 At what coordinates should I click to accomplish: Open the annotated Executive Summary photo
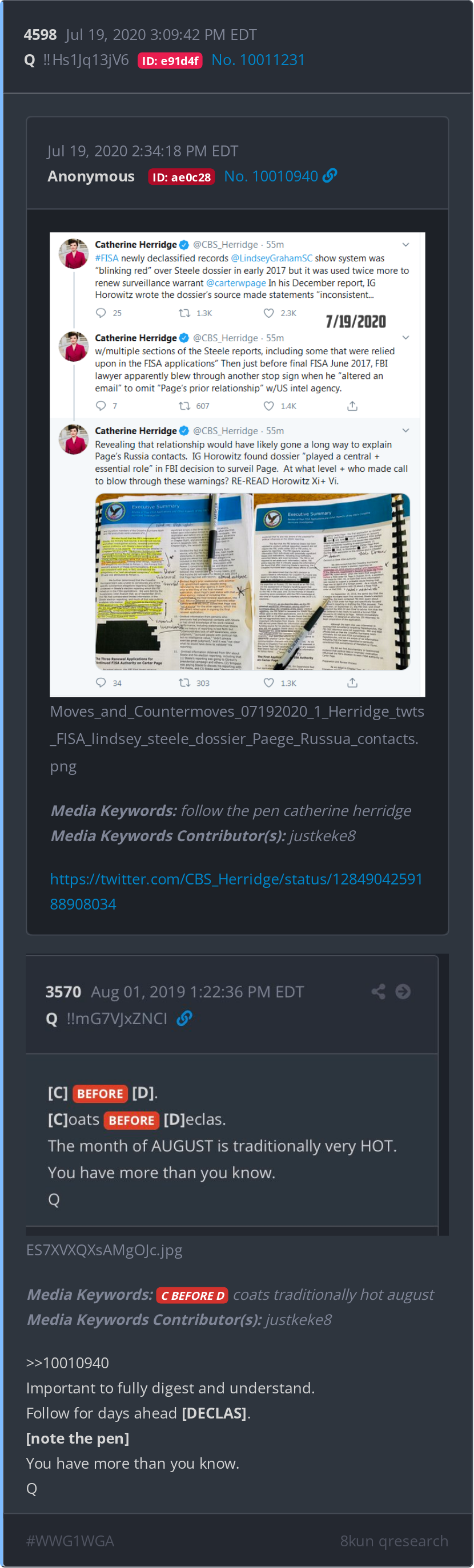253,582
